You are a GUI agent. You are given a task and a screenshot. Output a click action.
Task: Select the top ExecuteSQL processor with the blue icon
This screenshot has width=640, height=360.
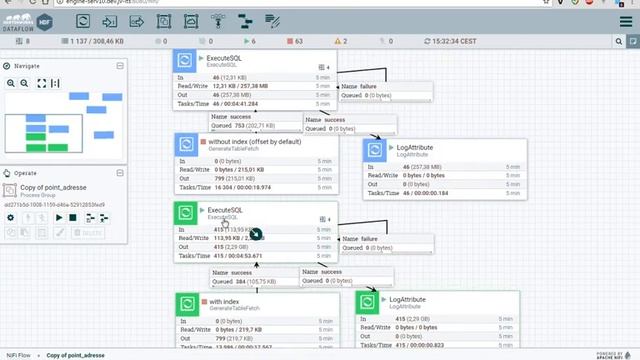(255, 80)
